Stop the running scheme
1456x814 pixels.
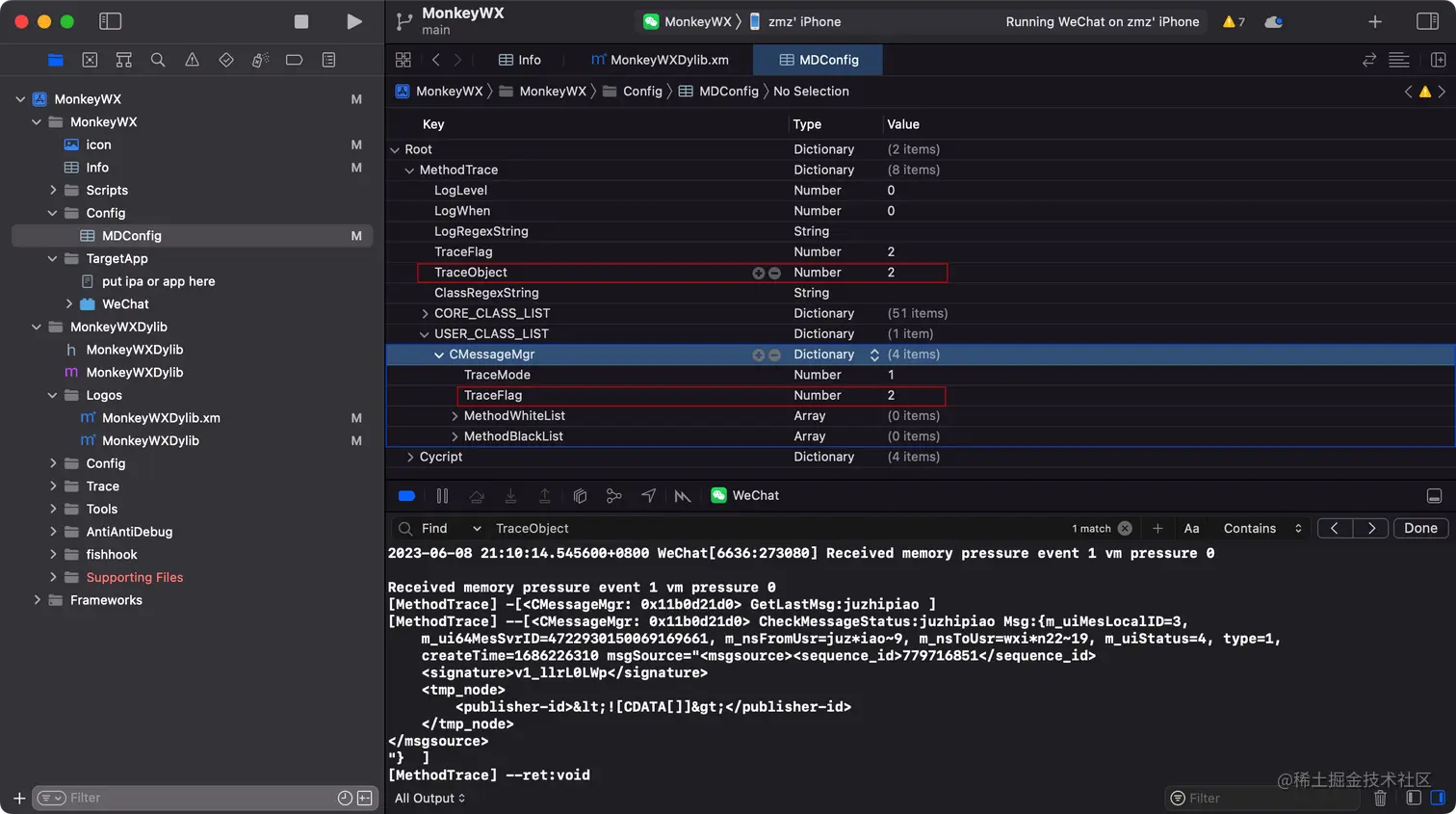tap(301, 21)
